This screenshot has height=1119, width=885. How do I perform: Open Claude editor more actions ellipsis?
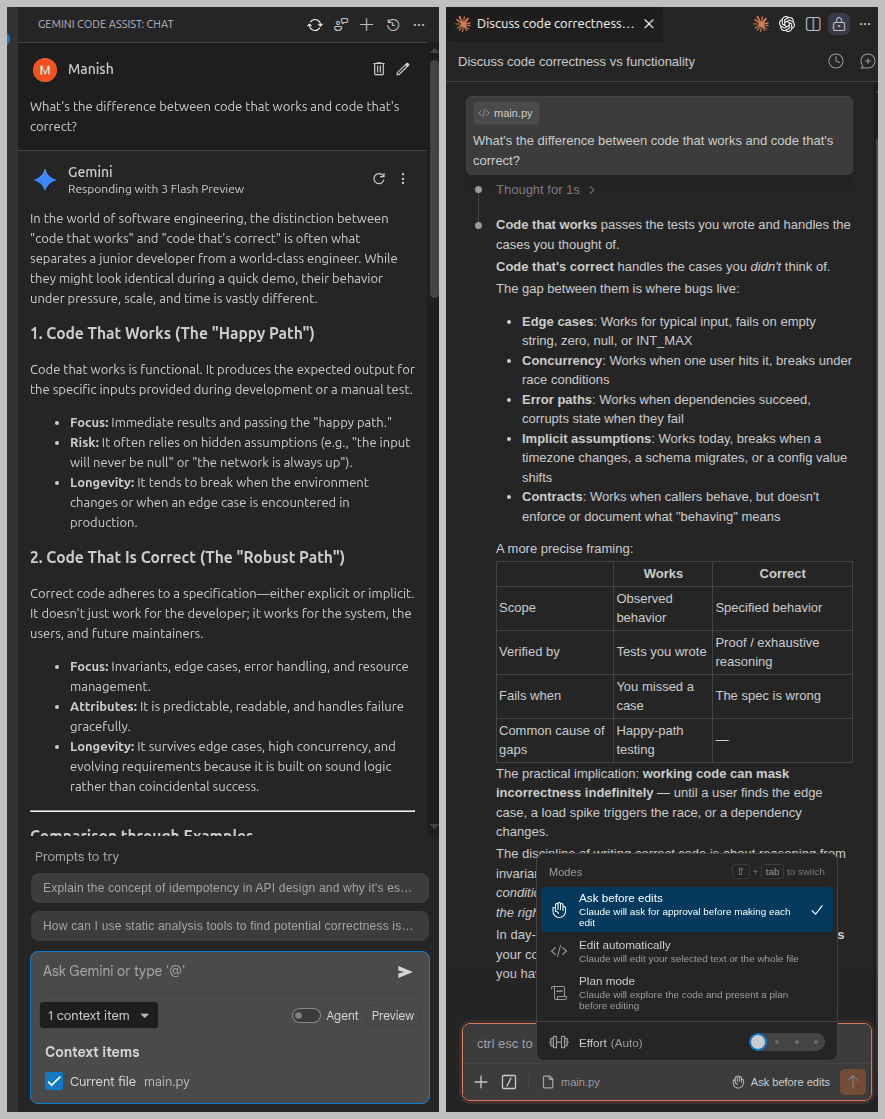pos(865,24)
